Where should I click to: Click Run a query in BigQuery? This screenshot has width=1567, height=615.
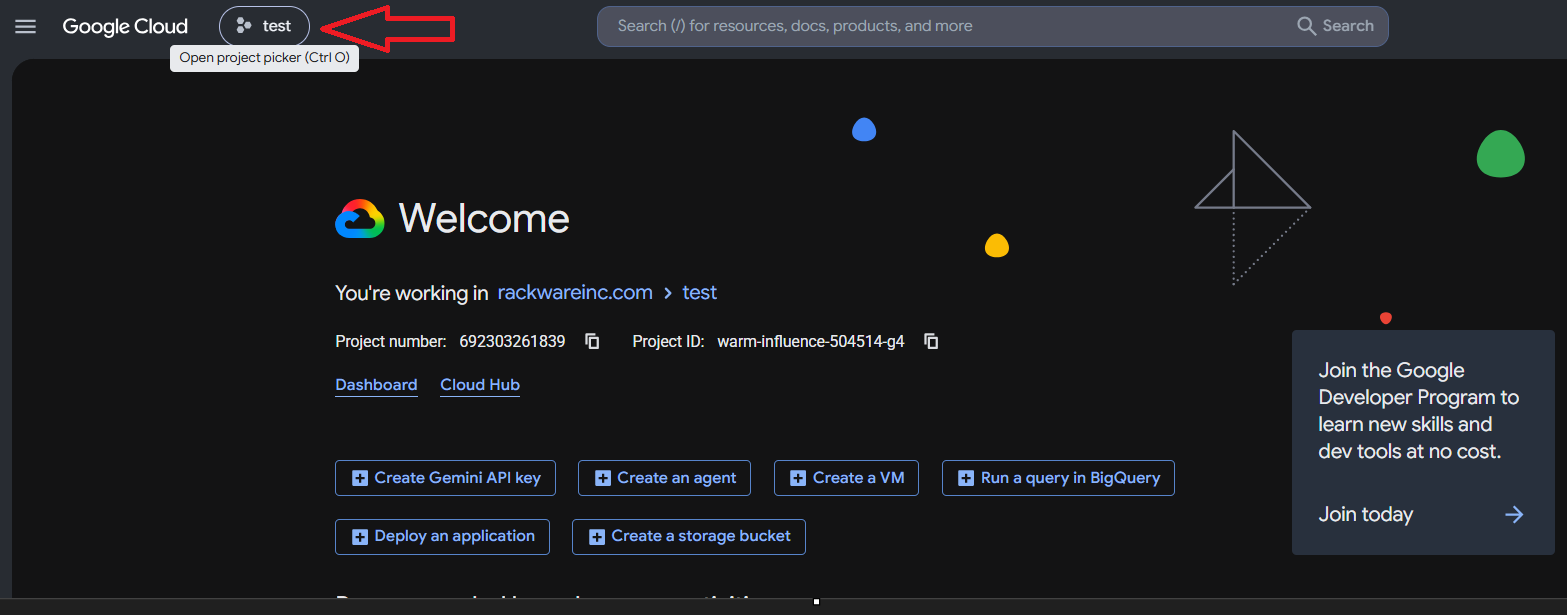click(x=1058, y=478)
